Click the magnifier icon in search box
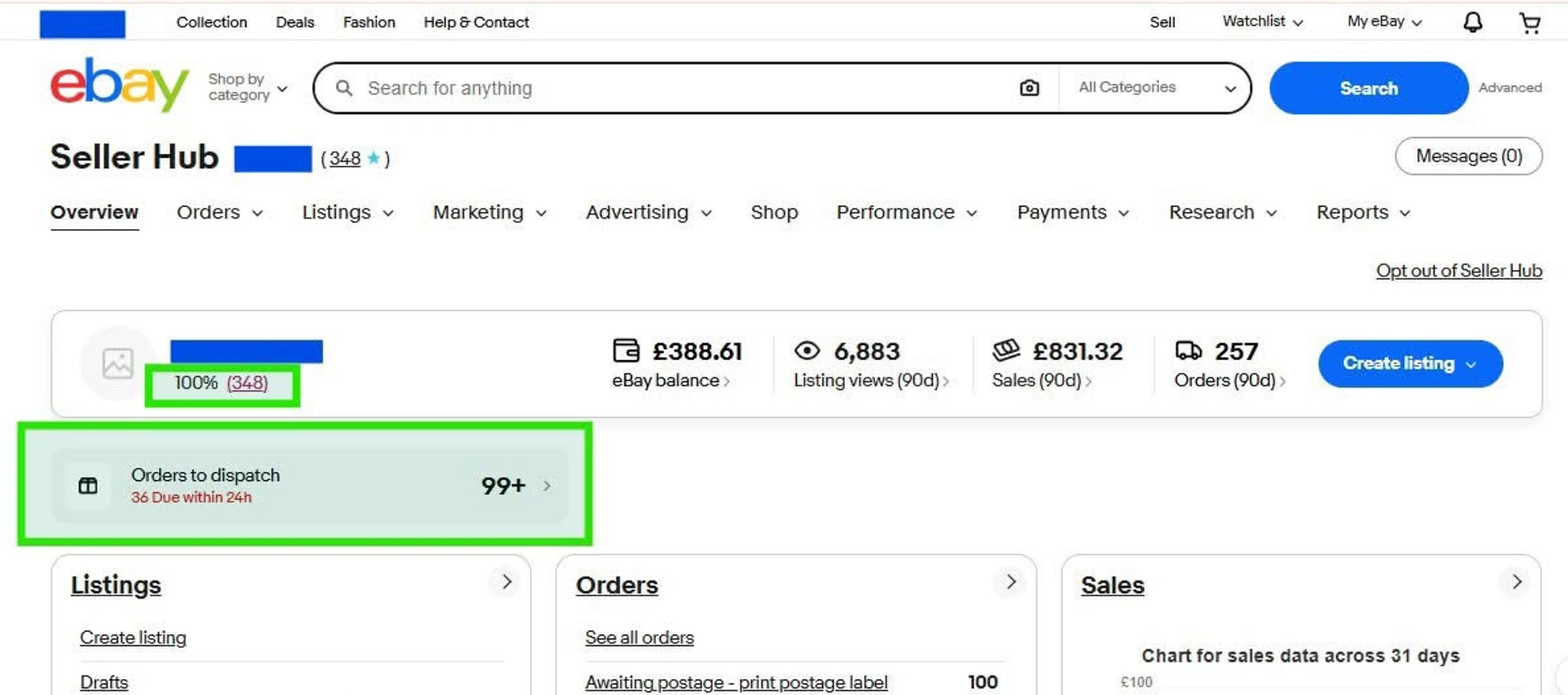 point(344,88)
